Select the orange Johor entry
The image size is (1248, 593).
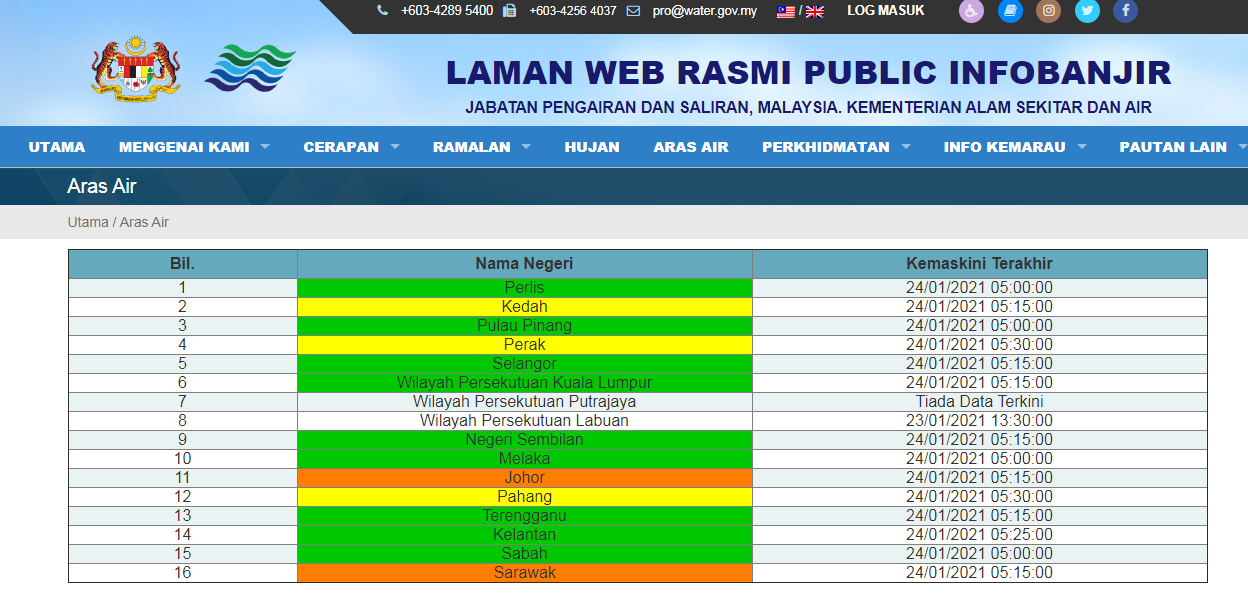click(525, 478)
